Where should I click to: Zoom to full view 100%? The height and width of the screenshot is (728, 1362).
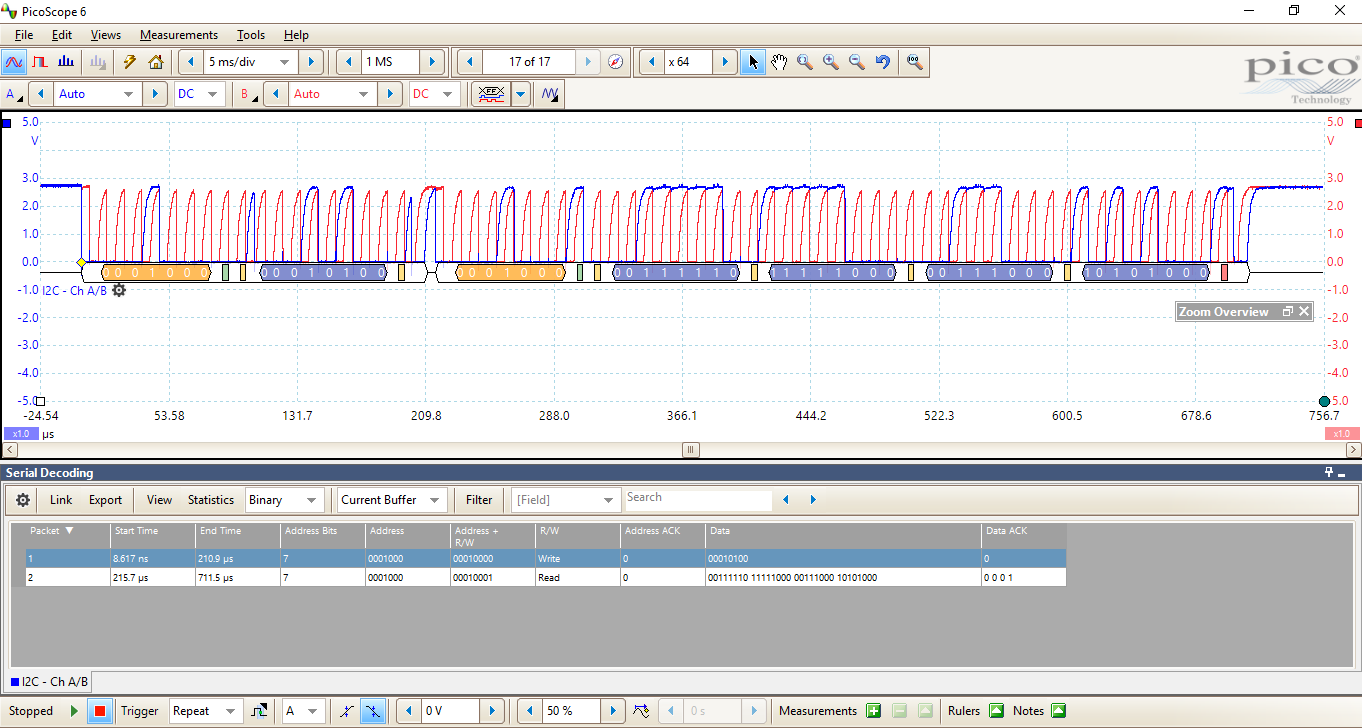914,62
